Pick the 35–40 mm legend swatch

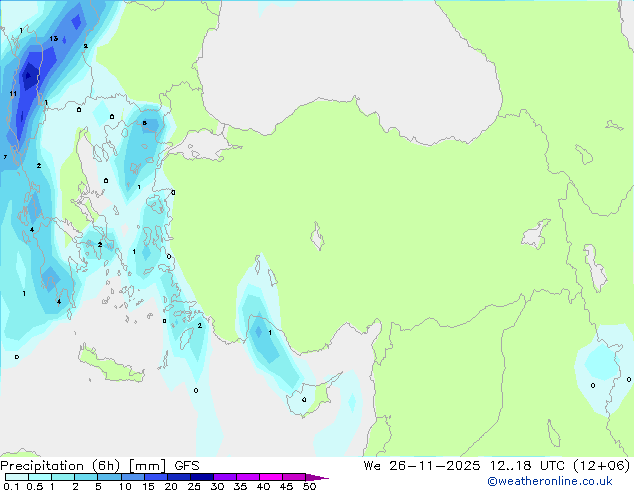pos(248,477)
